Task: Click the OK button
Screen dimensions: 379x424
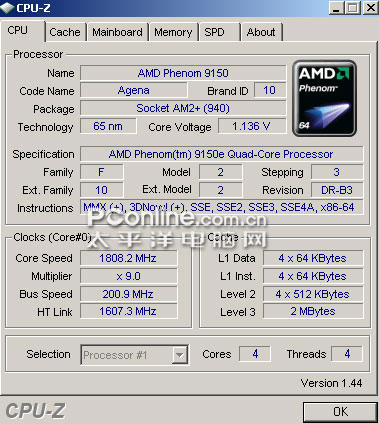Action: click(340, 412)
